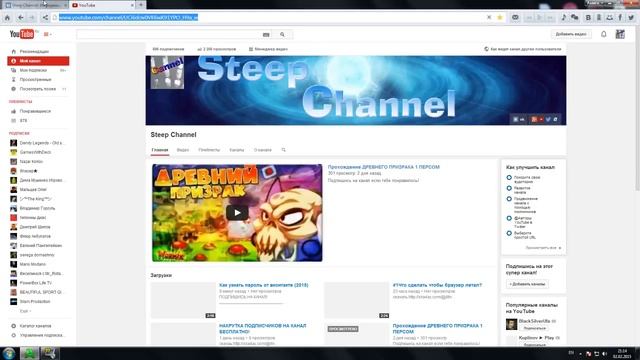Open Посмотреть позже in the sidebar
This screenshot has height=360, width=640.
click(x=38, y=89)
